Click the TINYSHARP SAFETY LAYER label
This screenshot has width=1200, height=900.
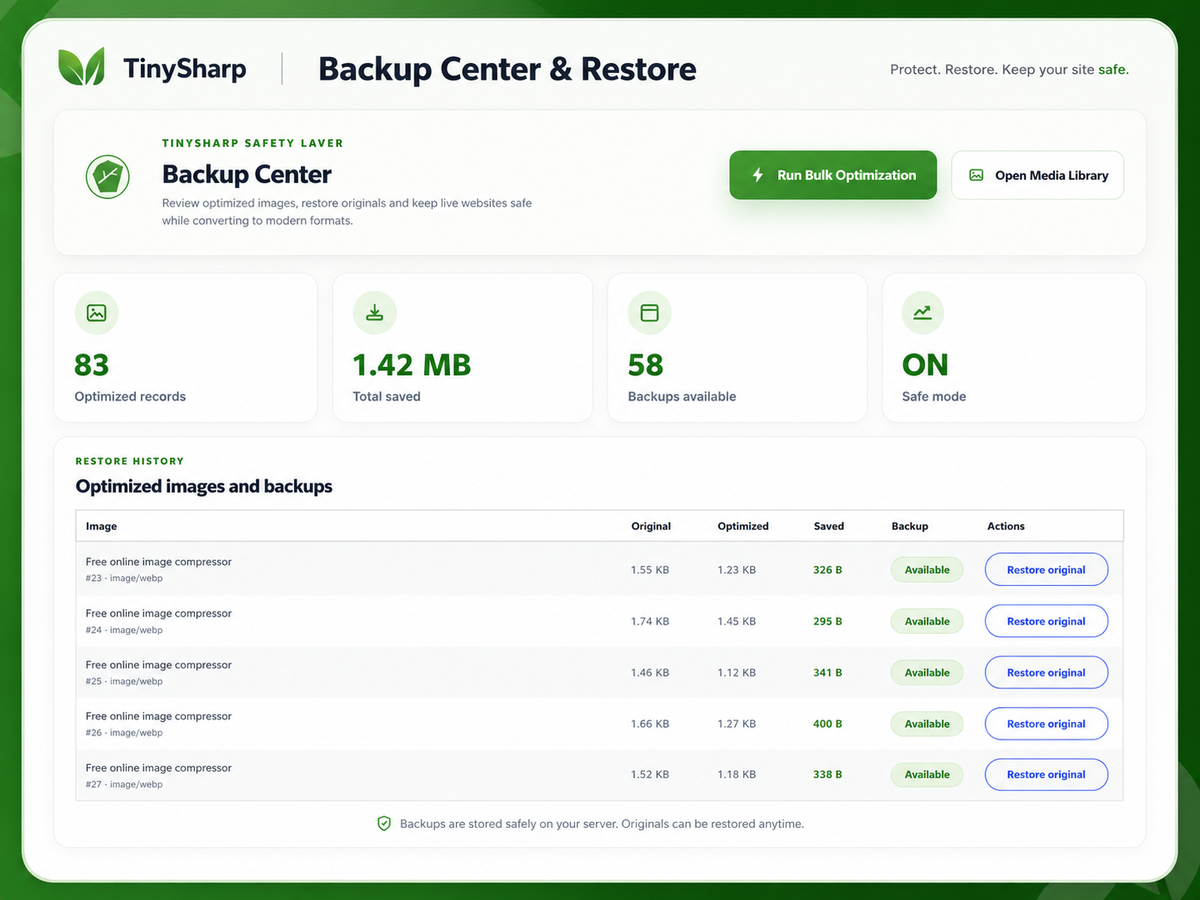[253, 143]
